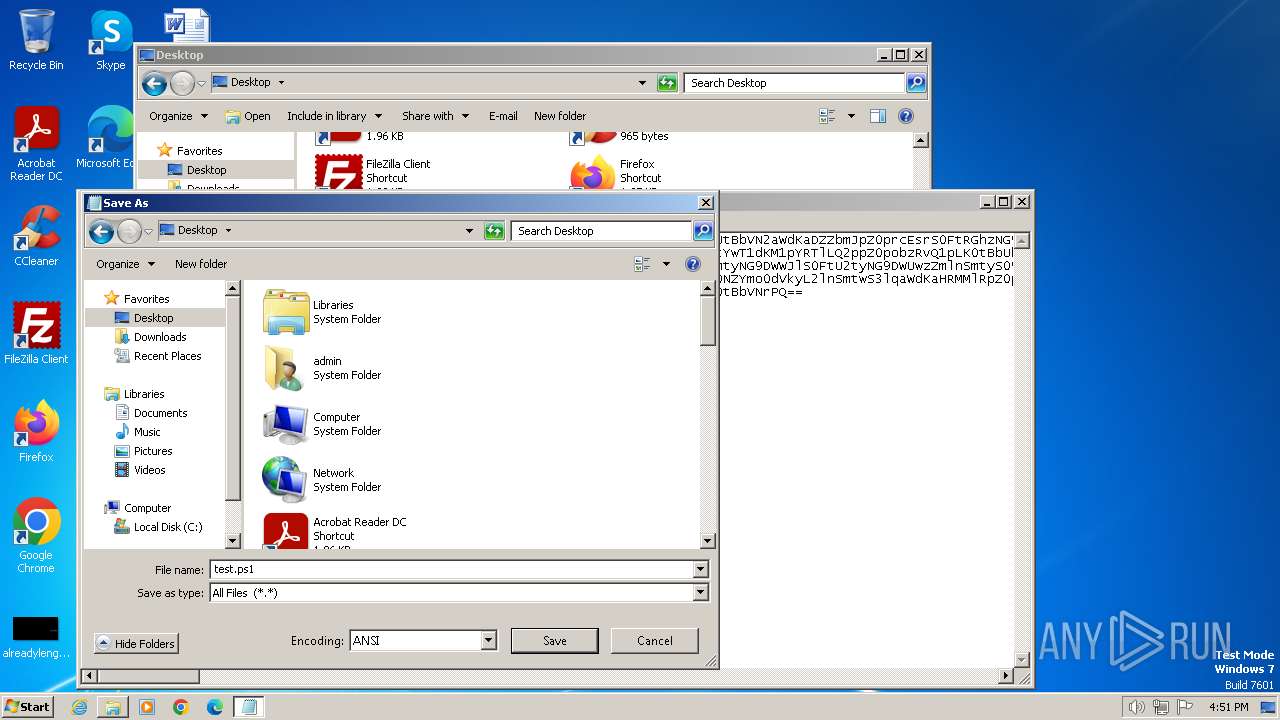
Task: Launch Firefox desktop shortcut
Action: pyautogui.click(x=36, y=431)
